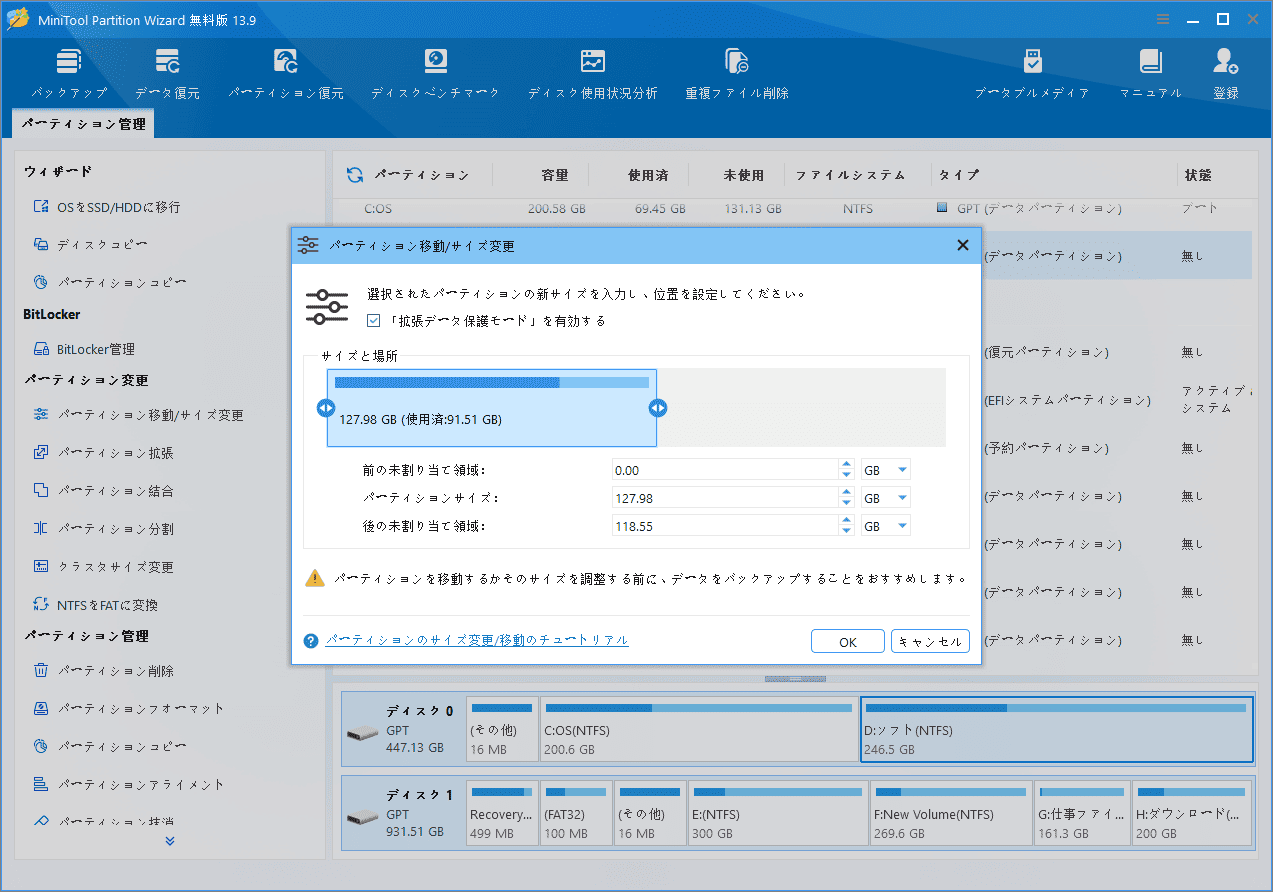Viewport: 1273px width, 892px height.
Task: Select H:ダウンロード 200 GB partition block
Action: point(1192,814)
